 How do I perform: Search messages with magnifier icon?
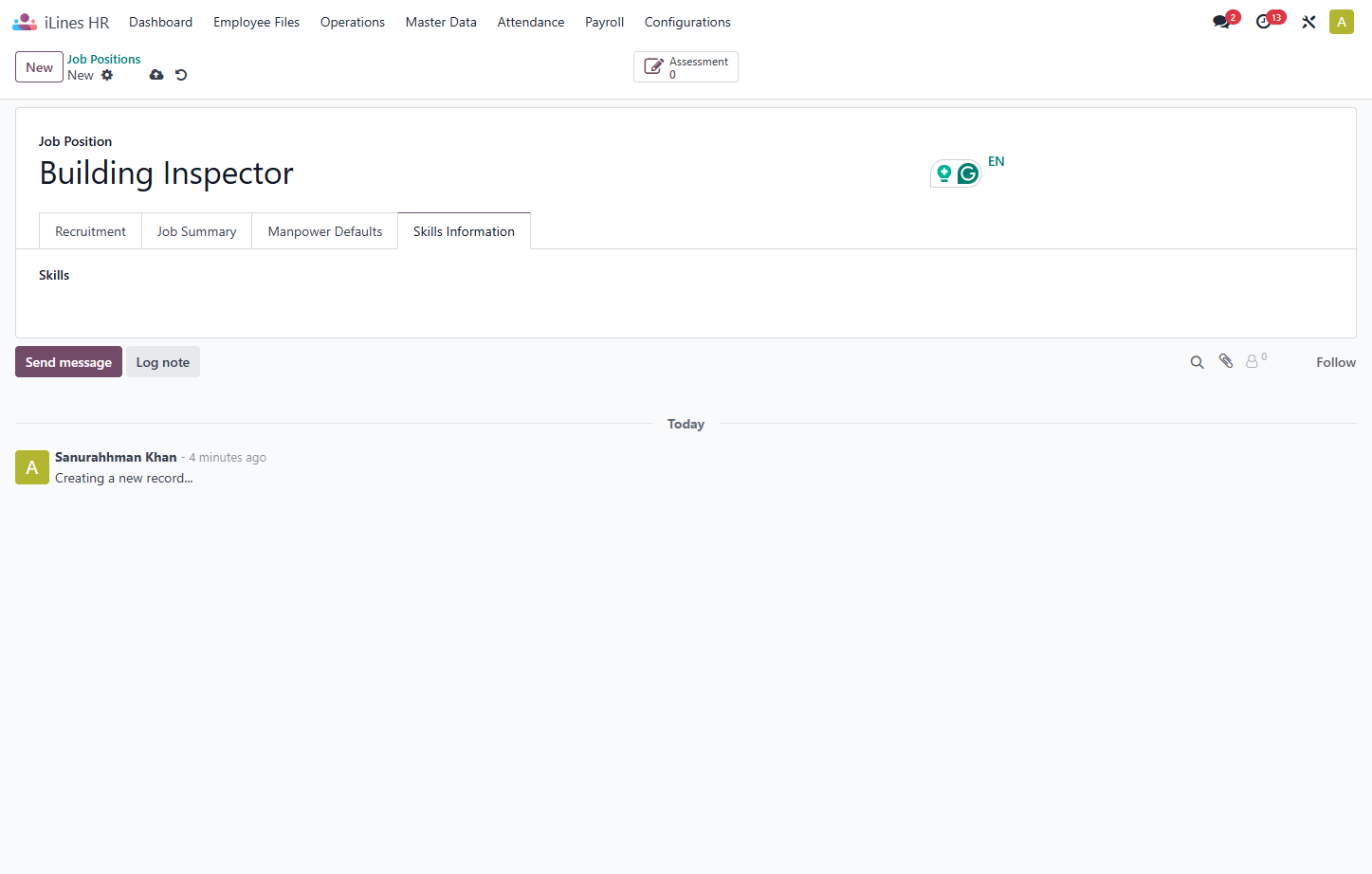pyautogui.click(x=1197, y=362)
